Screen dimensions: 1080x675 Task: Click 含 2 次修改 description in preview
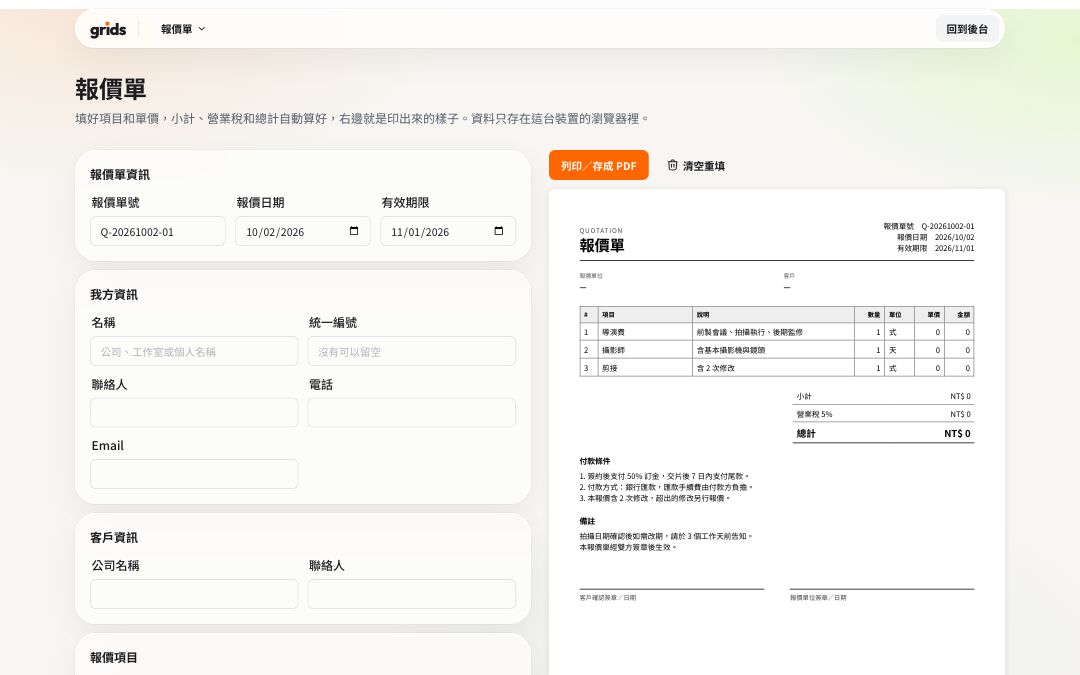716,368
